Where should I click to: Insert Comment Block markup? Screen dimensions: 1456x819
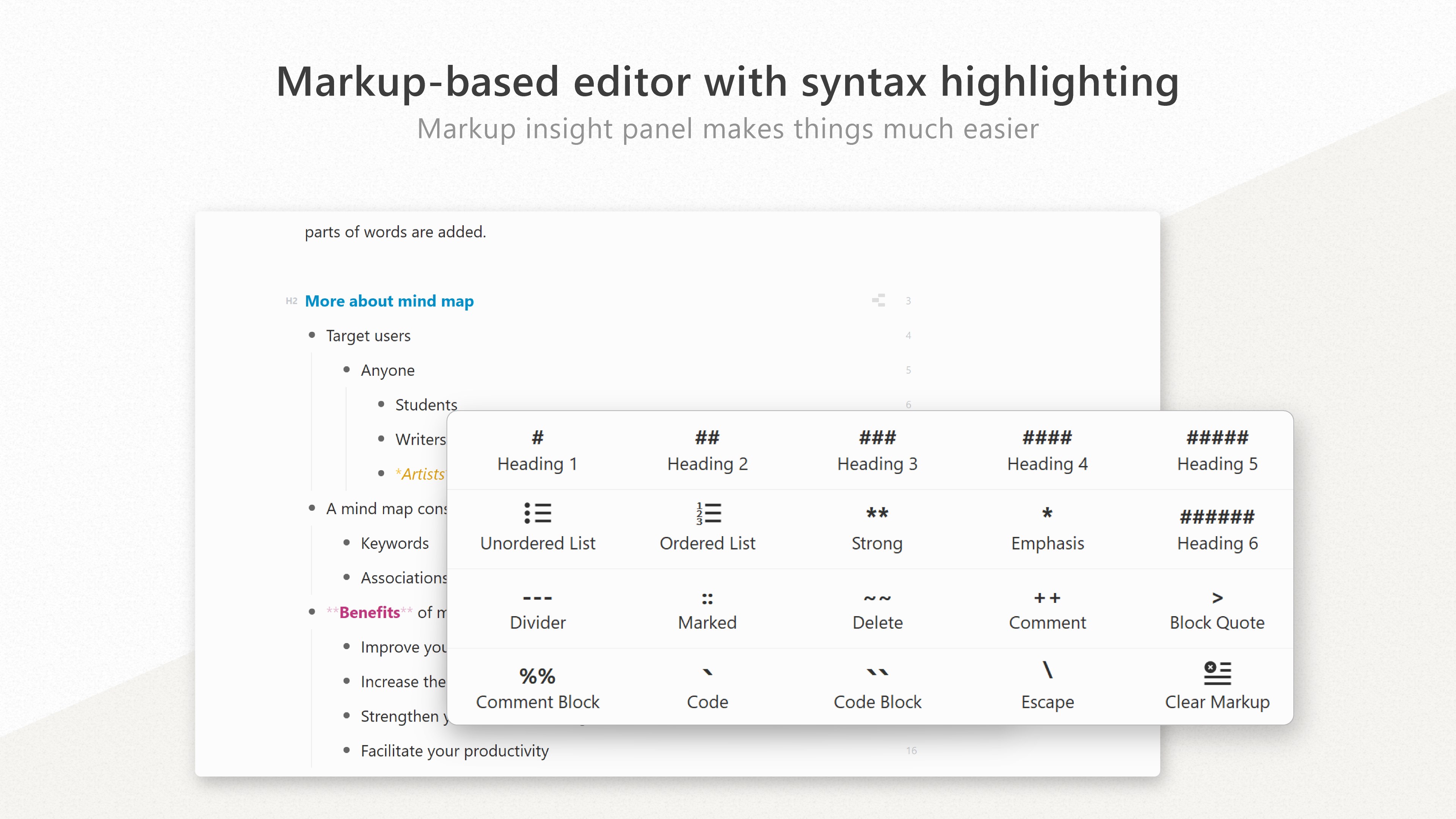click(x=537, y=686)
